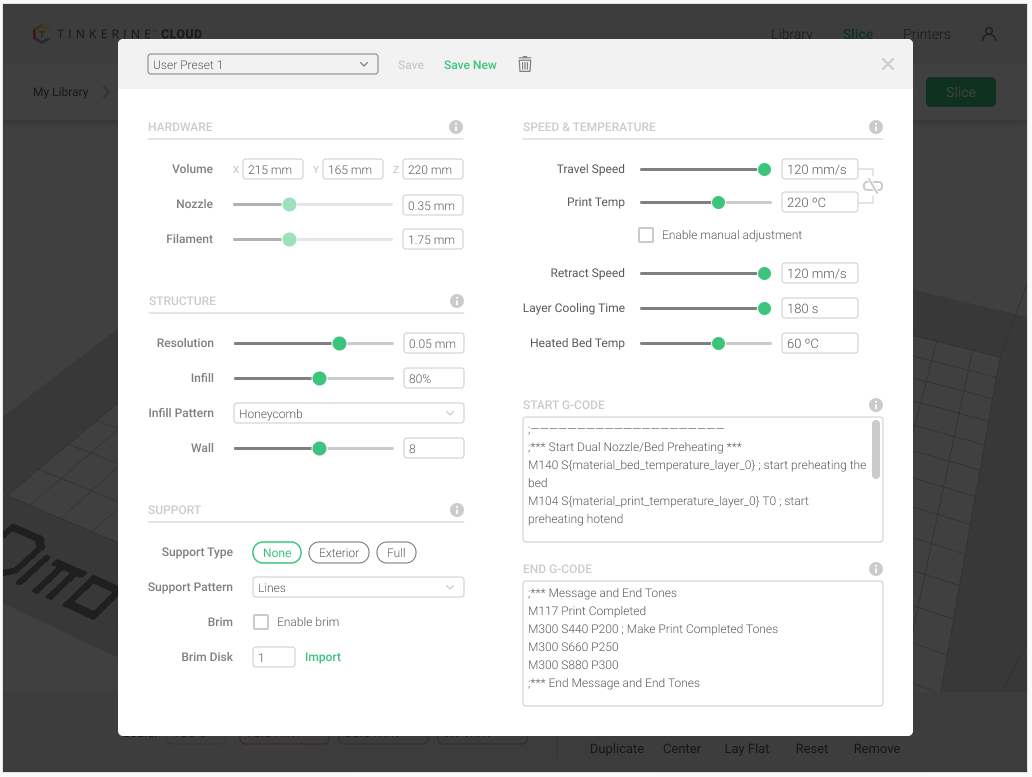Click the Save New button
The height and width of the screenshot is (777, 1032).
tap(470, 64)
